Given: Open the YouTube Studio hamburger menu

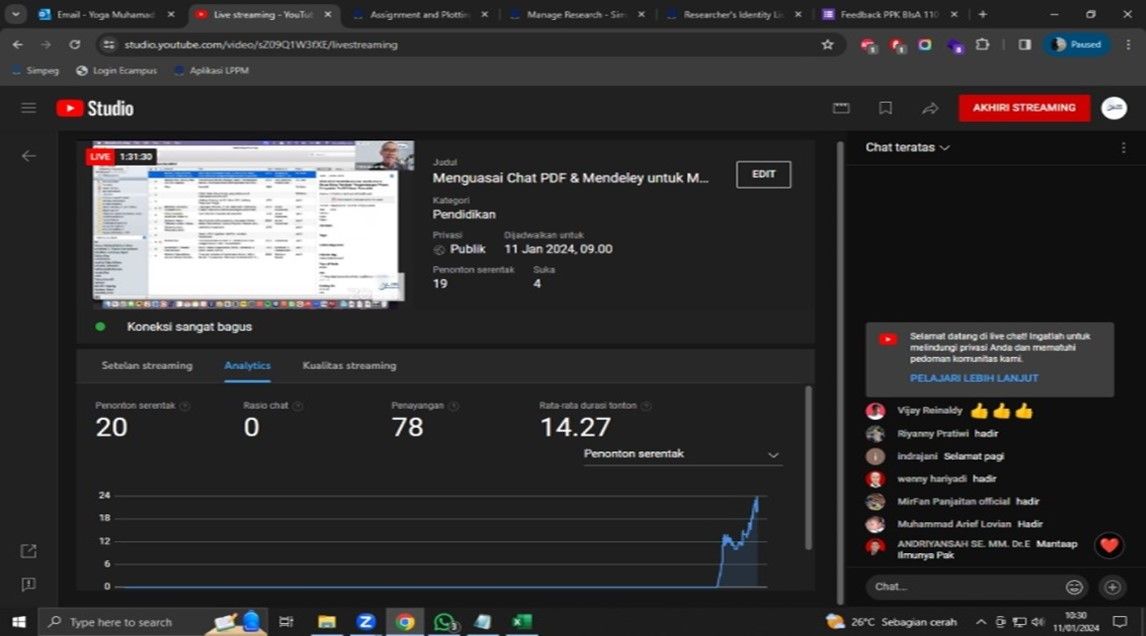Looking at the screenshot, I should (28, 108).
